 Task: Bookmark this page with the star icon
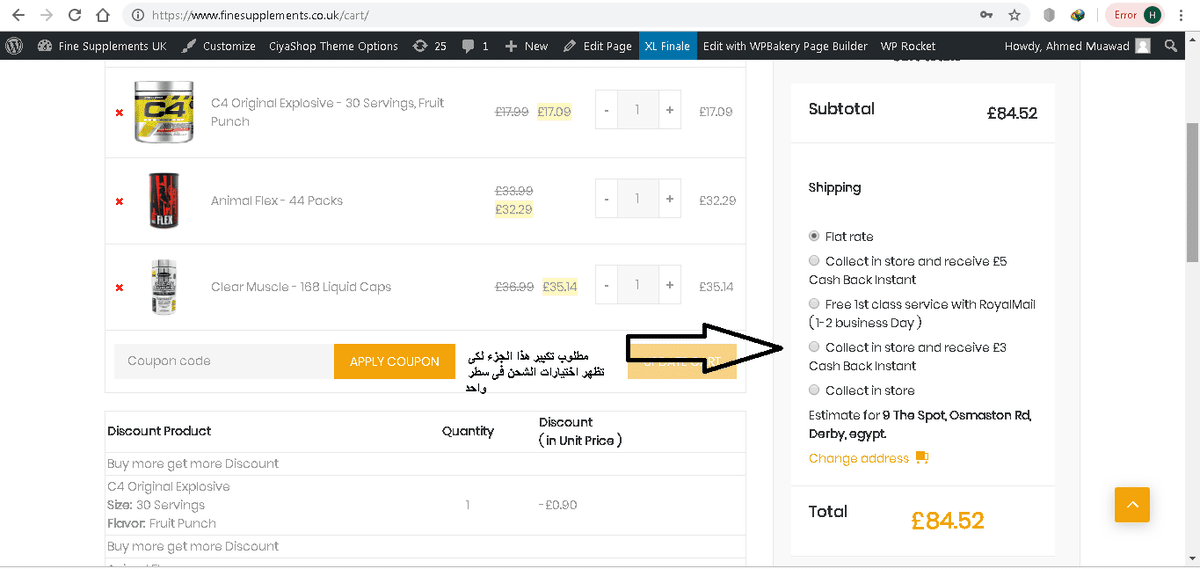(x=1014, y=15)
